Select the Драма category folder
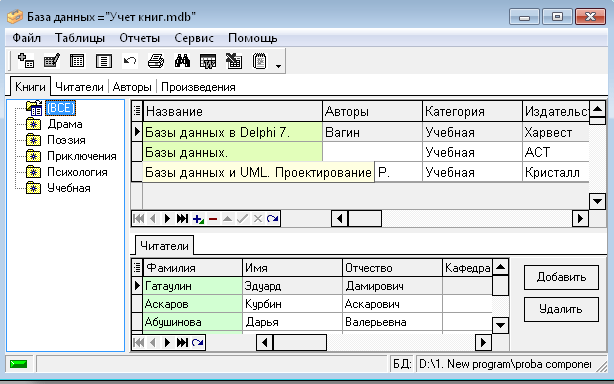Viewport: 614px width, 384px height. pos(65,124)
